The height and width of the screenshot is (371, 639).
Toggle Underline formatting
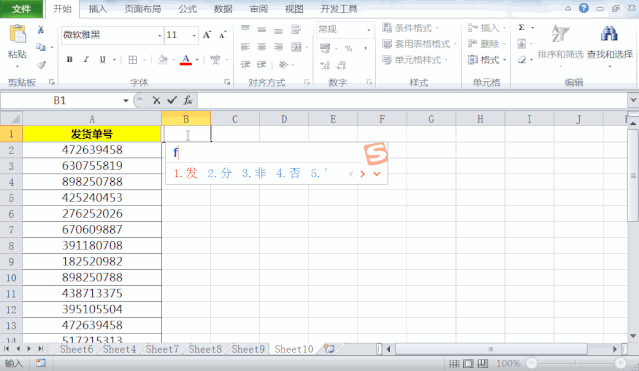click(x=102, y=60)
